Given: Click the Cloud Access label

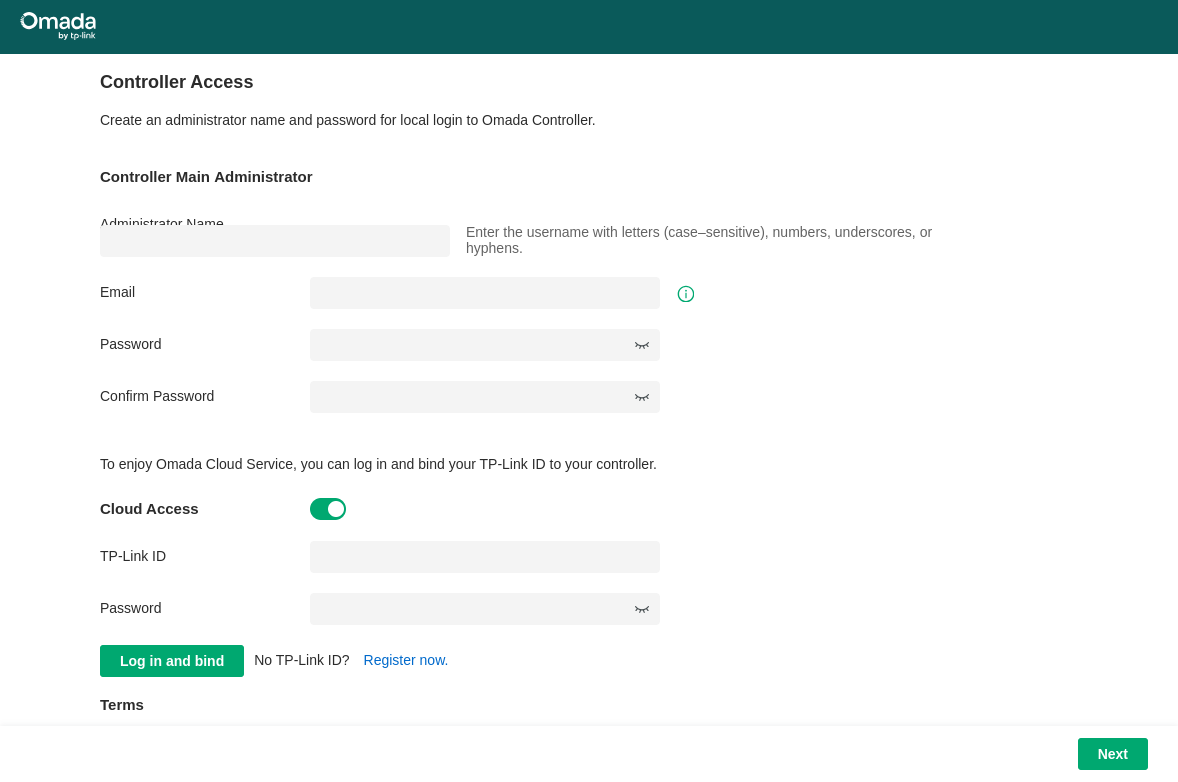Looking at the screenshot, I should [x=149, y=509].
